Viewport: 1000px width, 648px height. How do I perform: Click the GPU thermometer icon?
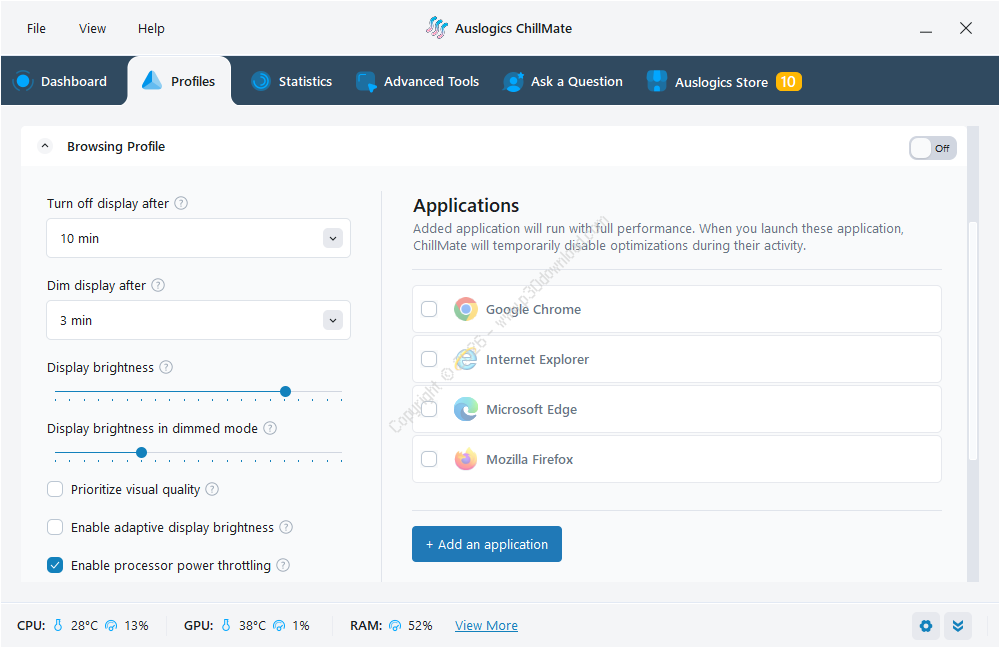(226, 625)
